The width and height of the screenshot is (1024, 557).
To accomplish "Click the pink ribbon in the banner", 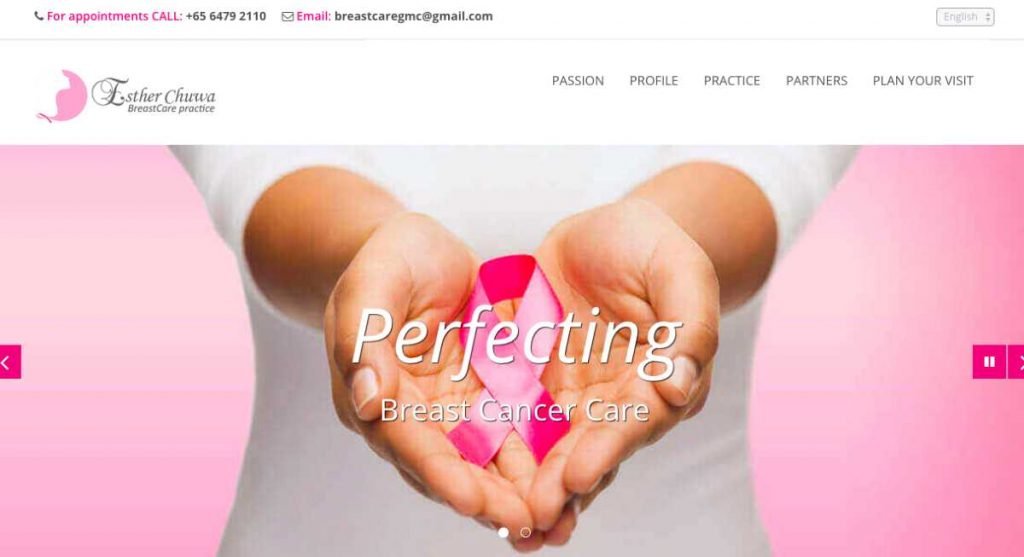I will pyautogui.click(x=509, y=359).
